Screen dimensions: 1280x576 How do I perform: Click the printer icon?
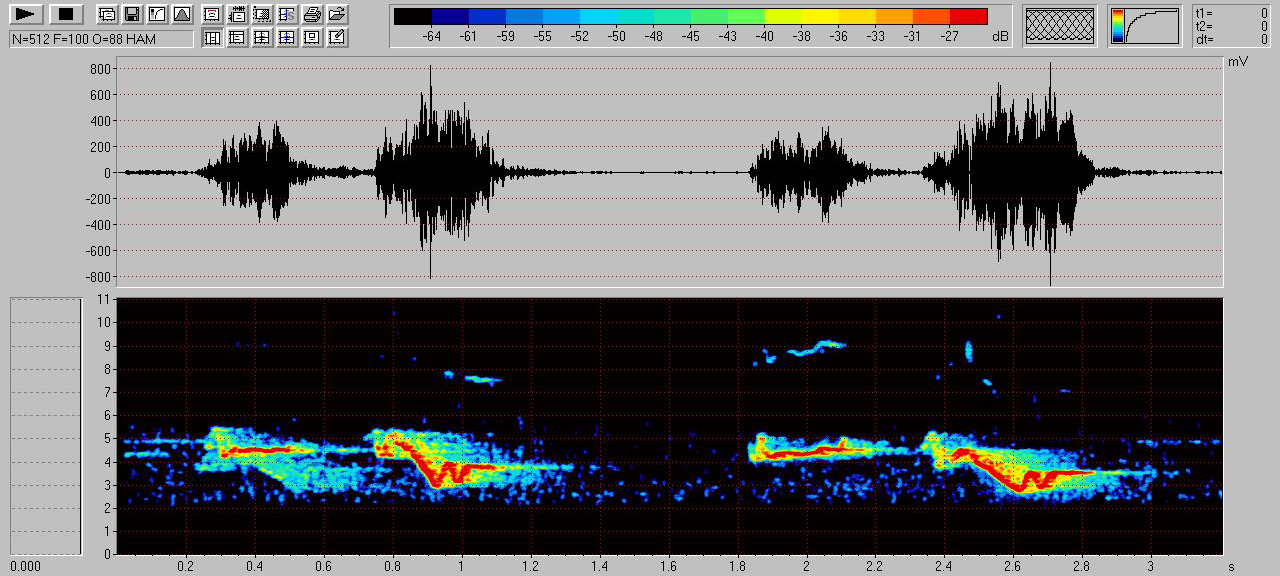(312, 14)
